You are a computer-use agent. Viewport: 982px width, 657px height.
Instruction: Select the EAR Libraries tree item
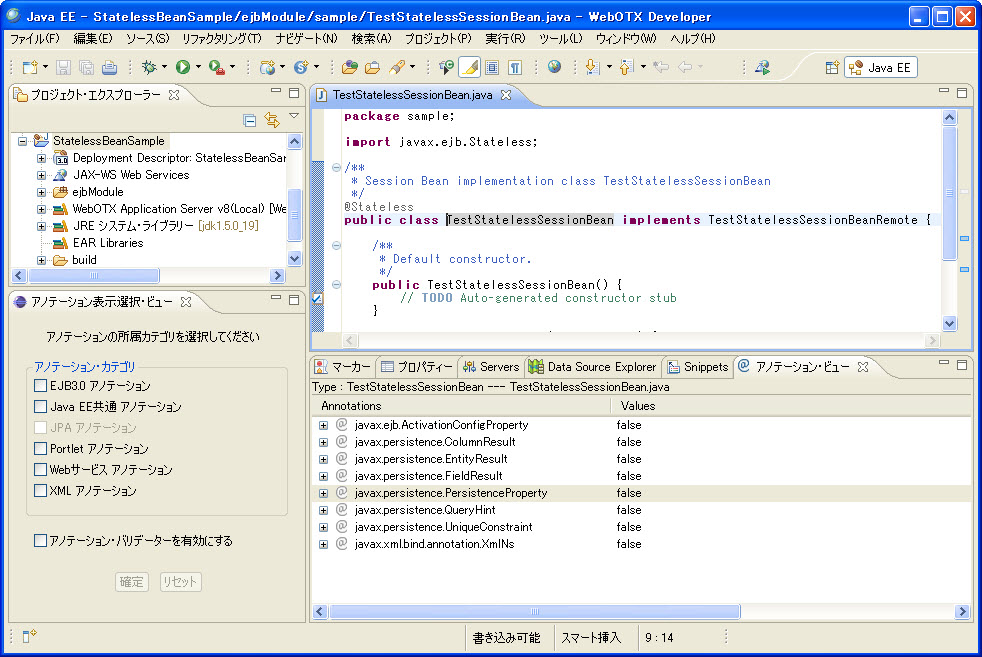107,243
